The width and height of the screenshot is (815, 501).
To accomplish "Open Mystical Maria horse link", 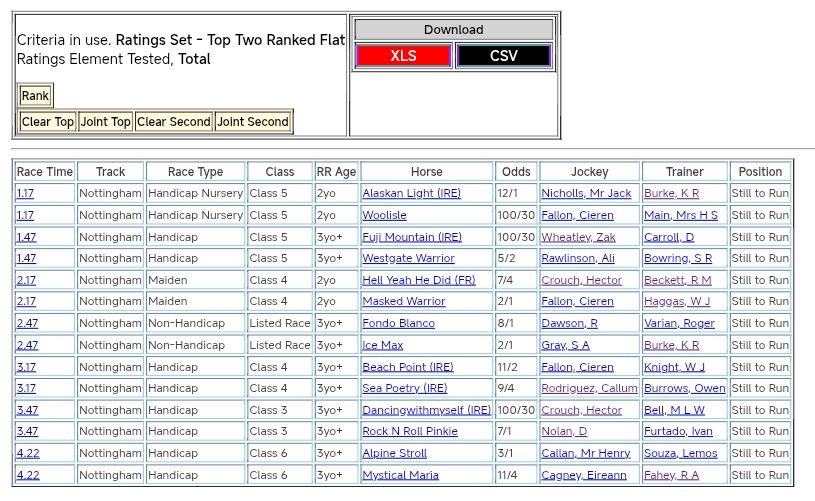I will 400,476.
